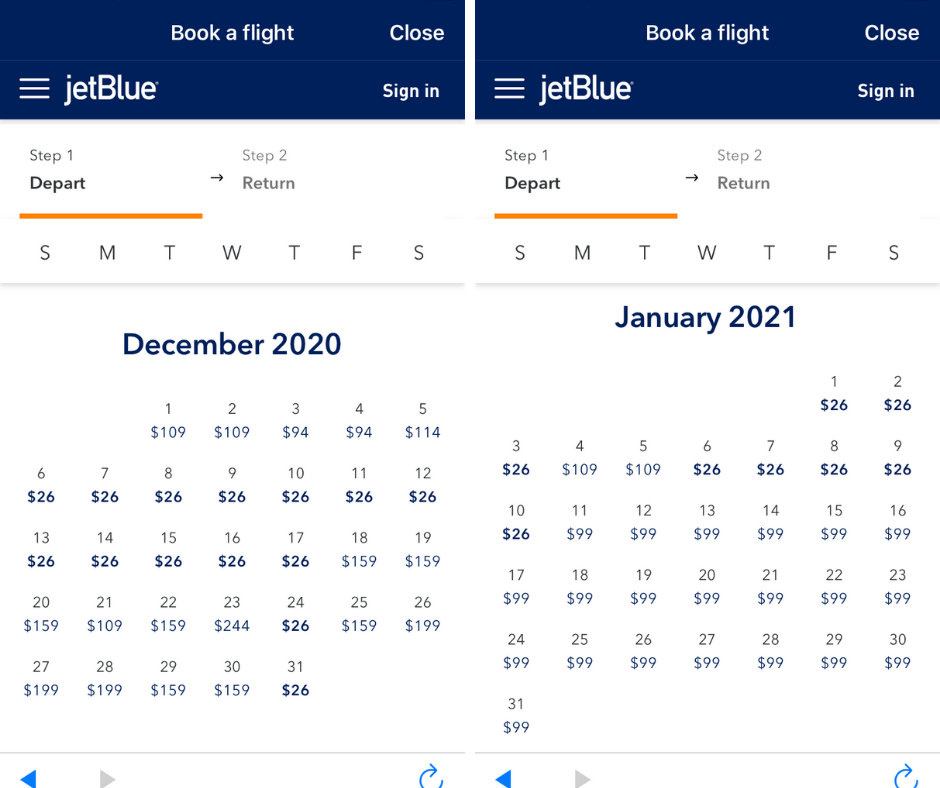Open hamburger menu on January 2021 screen
Image resolution: width=940 pixels, height=788 pixels.
pyautogui.click(x=509, y=89)
